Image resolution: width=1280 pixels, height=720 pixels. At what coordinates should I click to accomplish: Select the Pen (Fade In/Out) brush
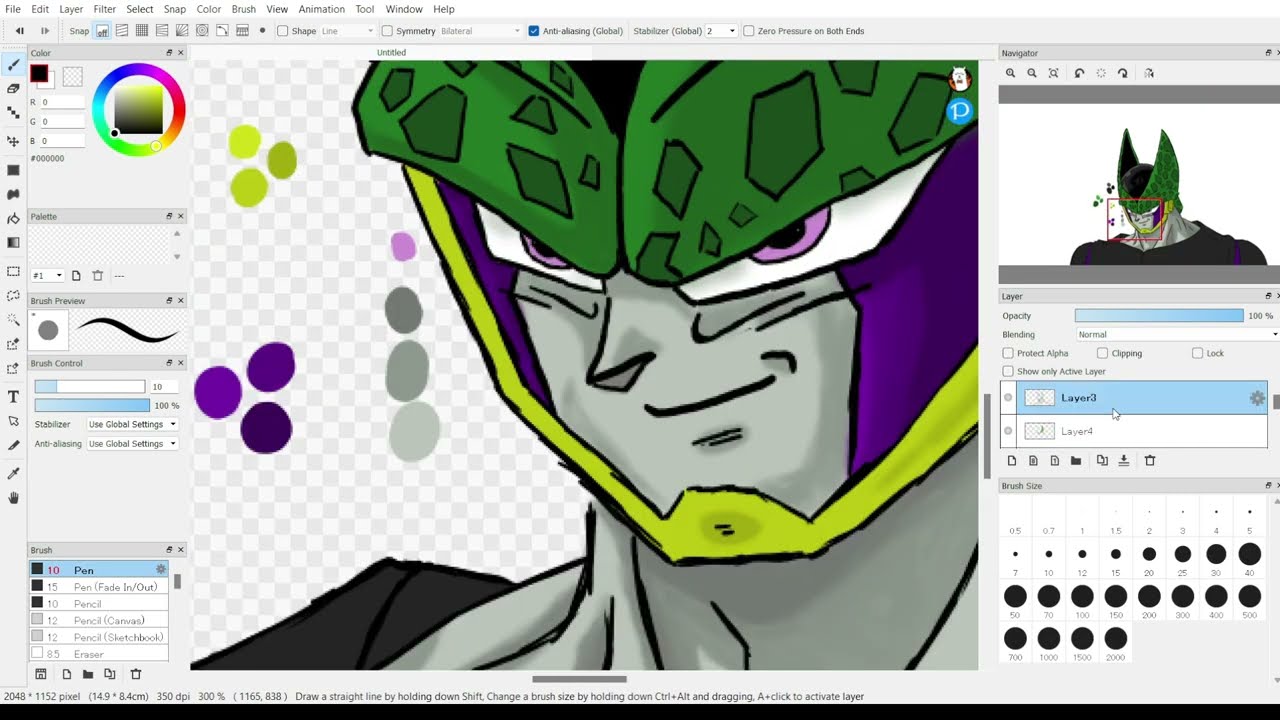99,587
